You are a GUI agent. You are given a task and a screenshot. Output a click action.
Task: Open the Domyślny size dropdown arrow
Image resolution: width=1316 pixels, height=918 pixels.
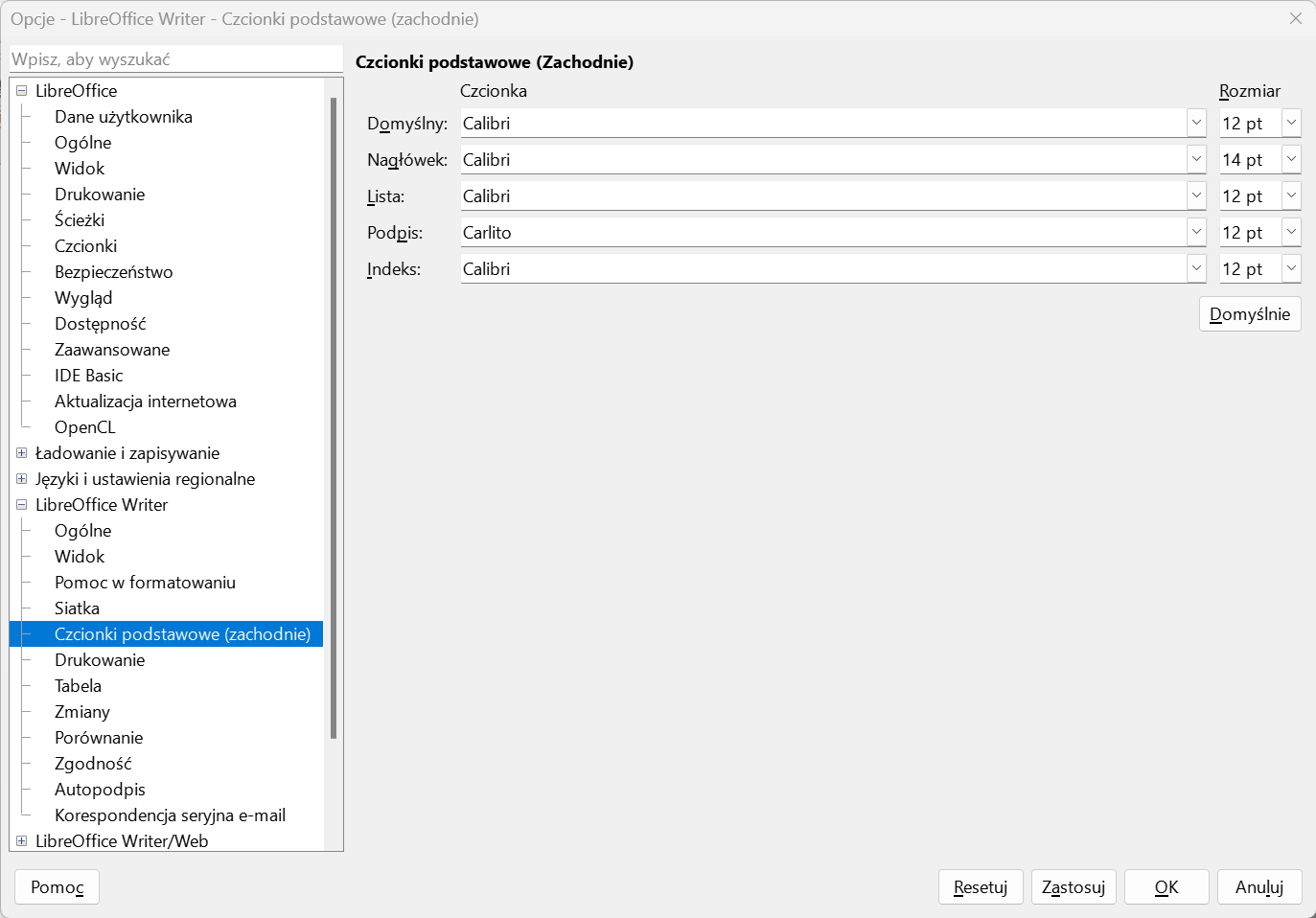1291,123
